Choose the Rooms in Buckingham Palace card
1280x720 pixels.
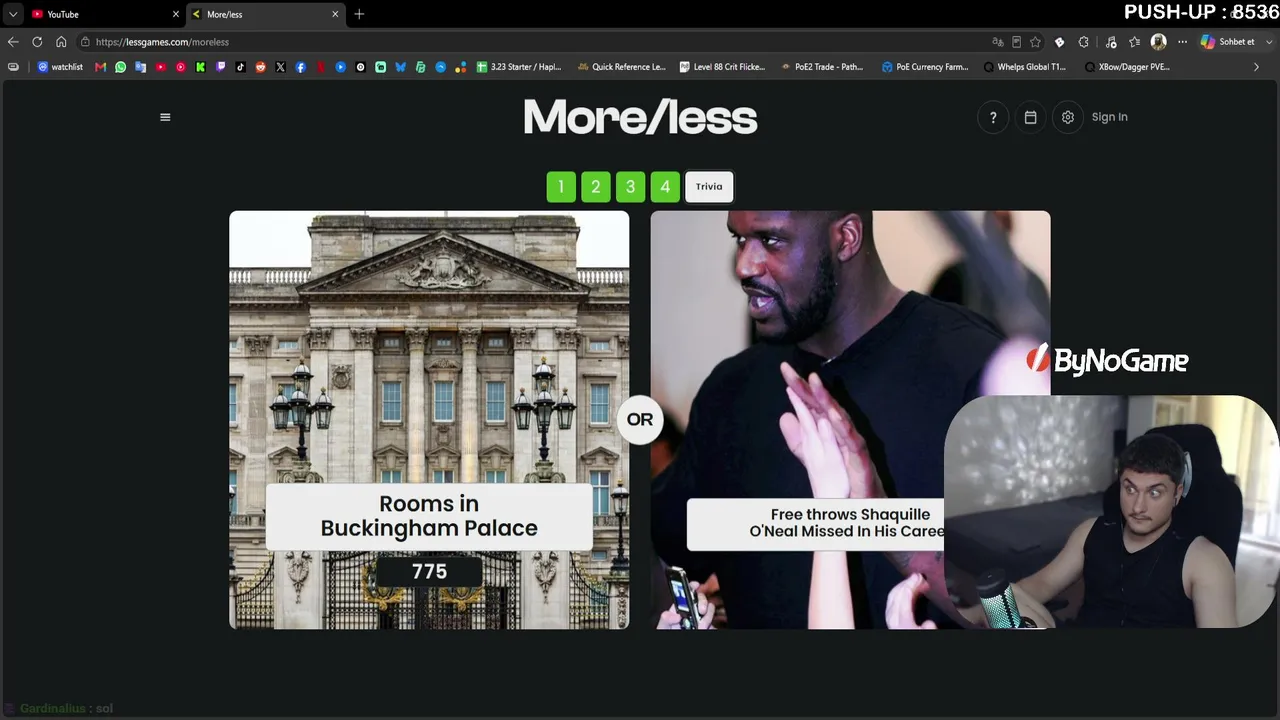click(x=429, y=420)
